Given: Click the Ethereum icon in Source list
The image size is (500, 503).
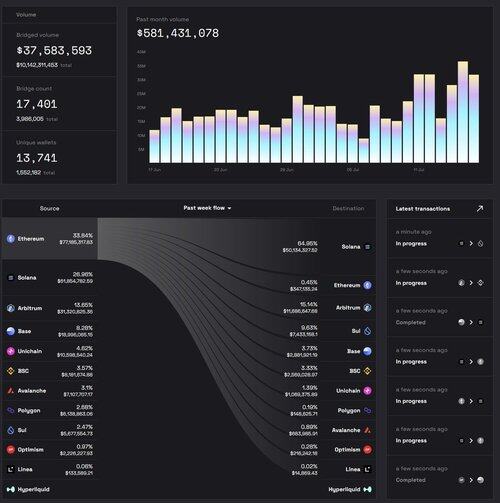Looking at the screenshot, I should coord(11,239).
